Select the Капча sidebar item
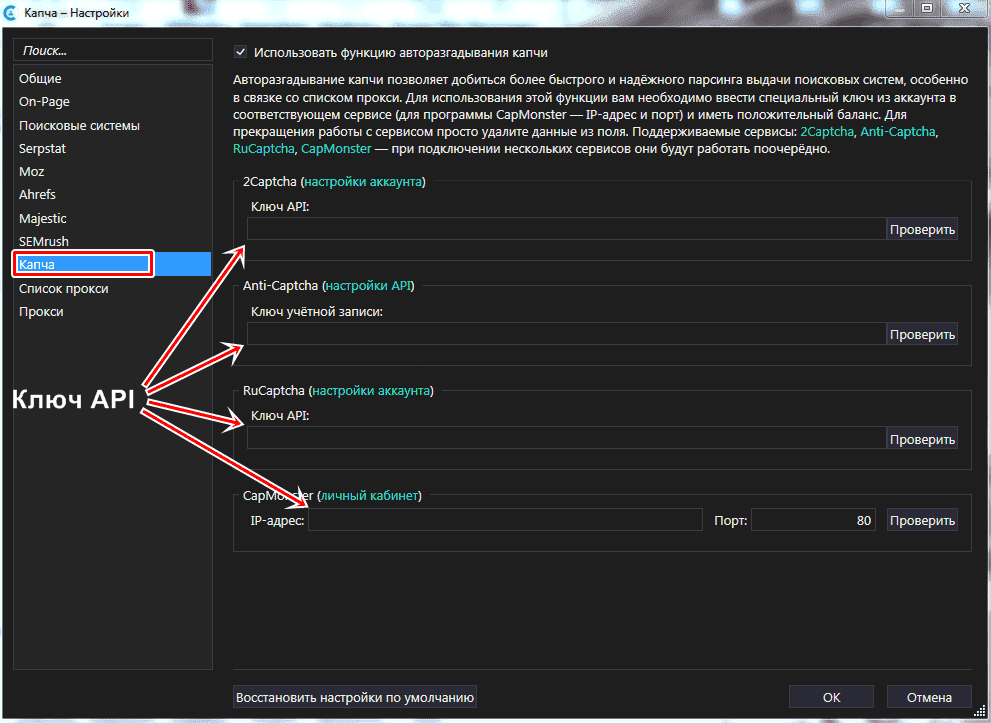 (112, 264)
